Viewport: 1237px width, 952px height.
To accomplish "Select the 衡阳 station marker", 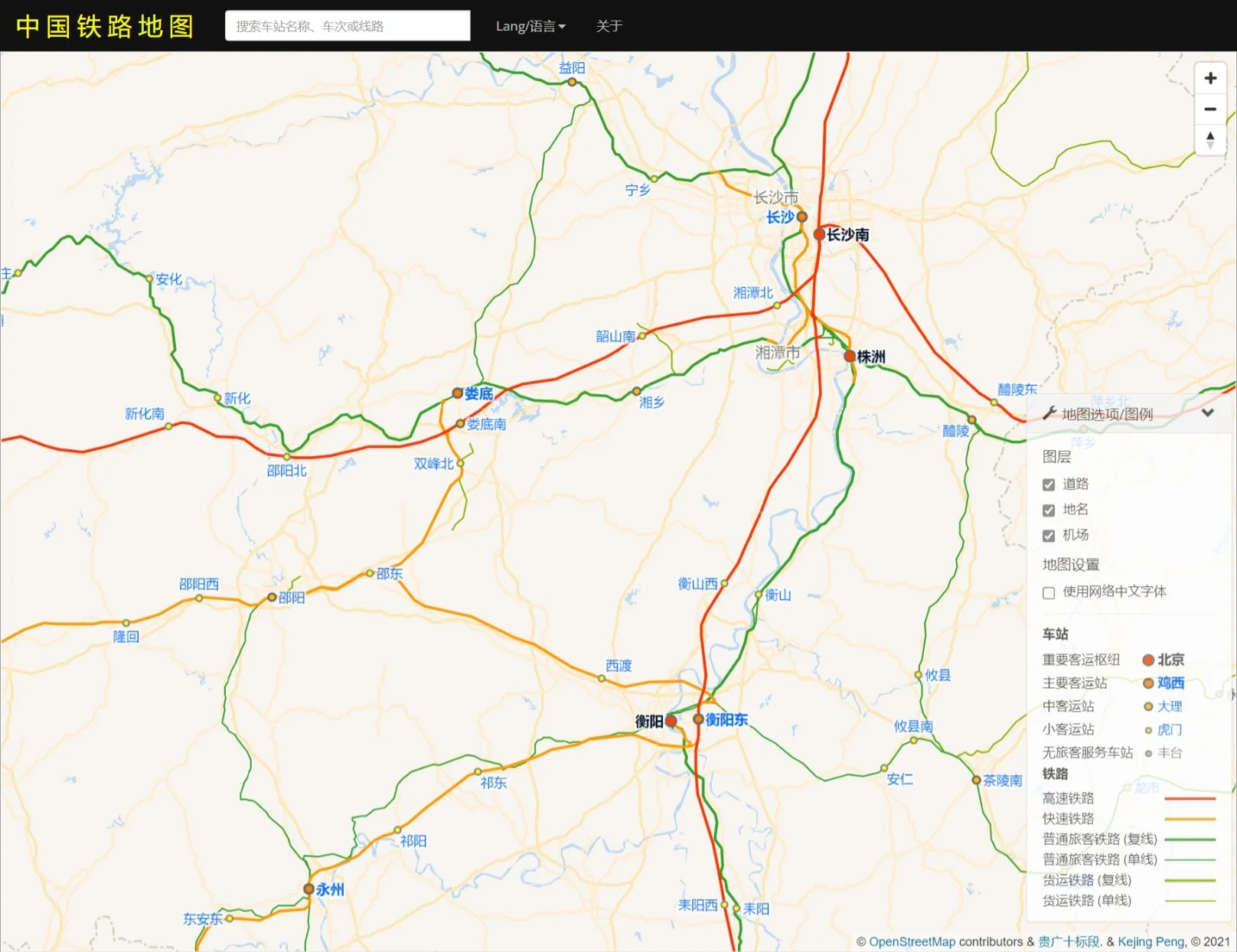I will tap(671, 720).
